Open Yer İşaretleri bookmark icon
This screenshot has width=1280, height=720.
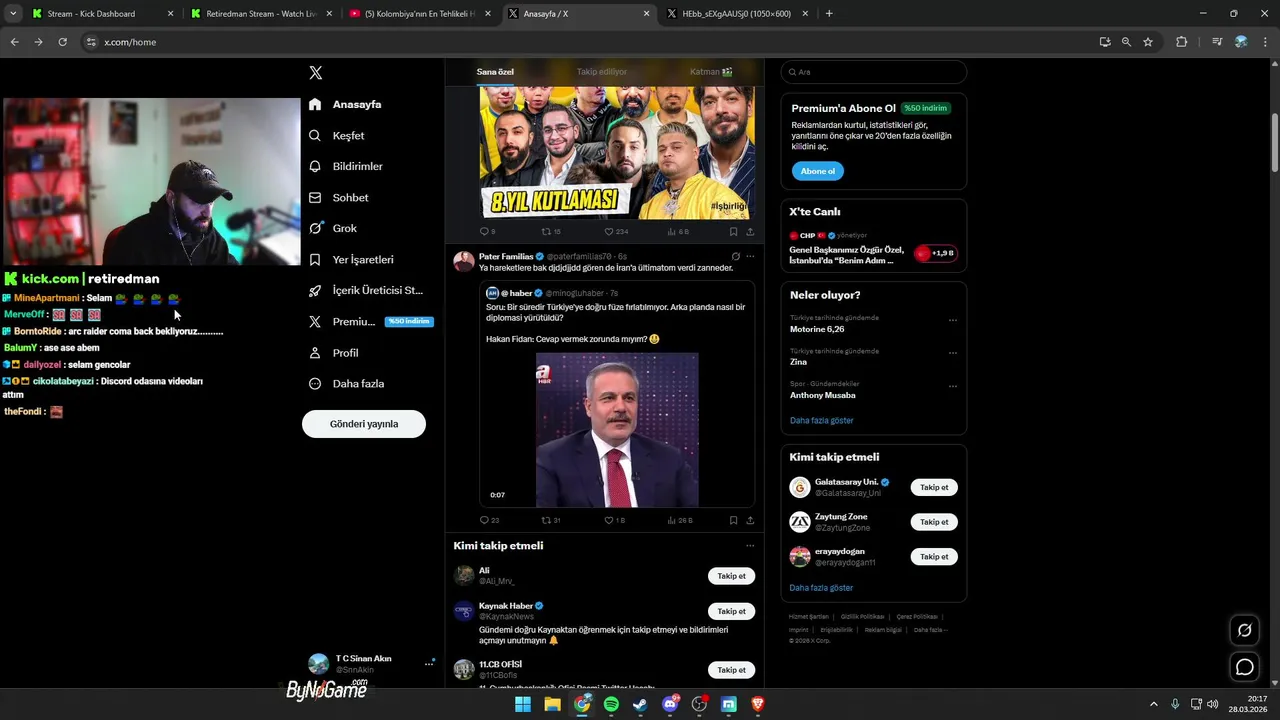(315, 260)
